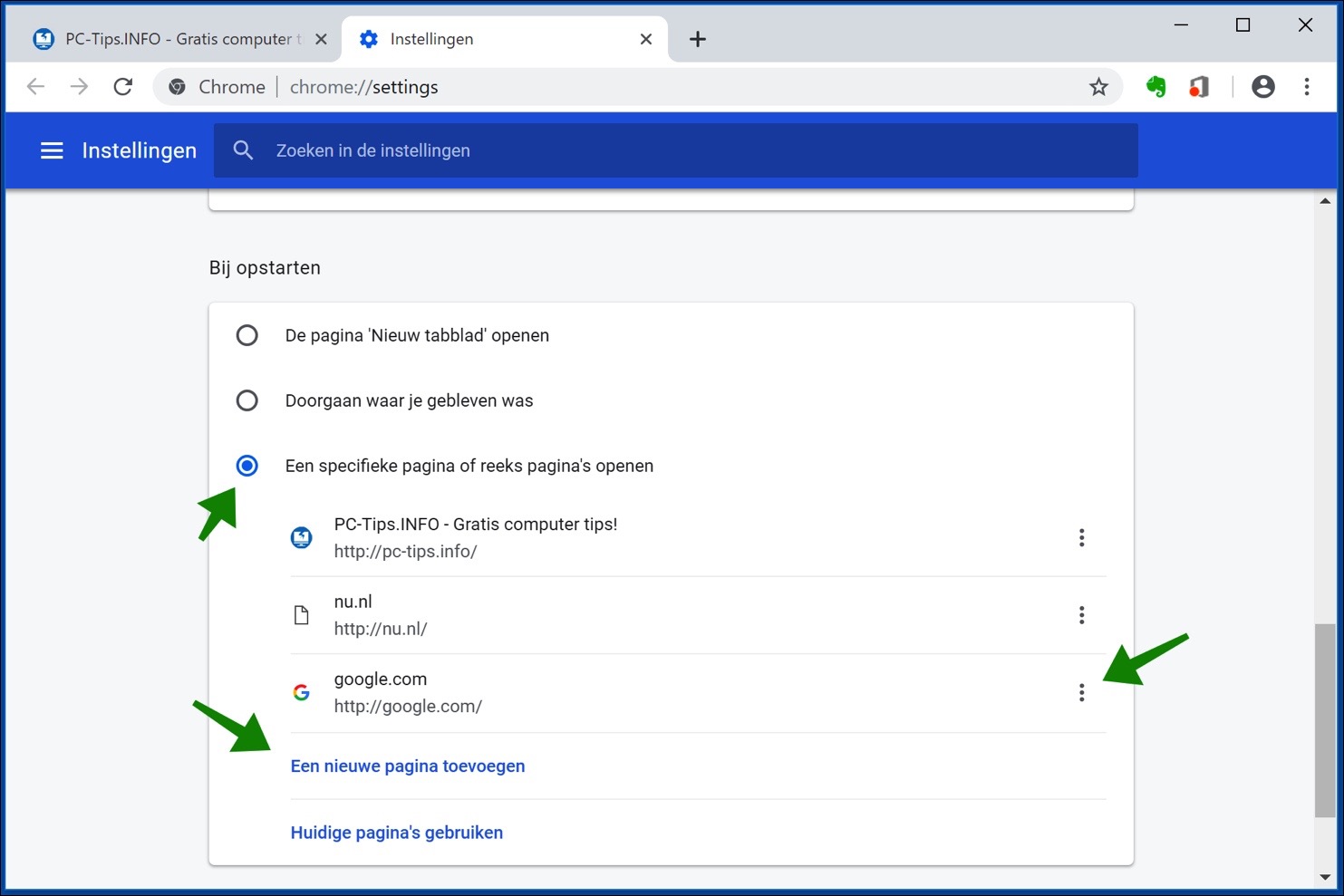This screenshot has width=1344, height=896.
Task: Click the browser forward arrow
Action: pos(80,87)
